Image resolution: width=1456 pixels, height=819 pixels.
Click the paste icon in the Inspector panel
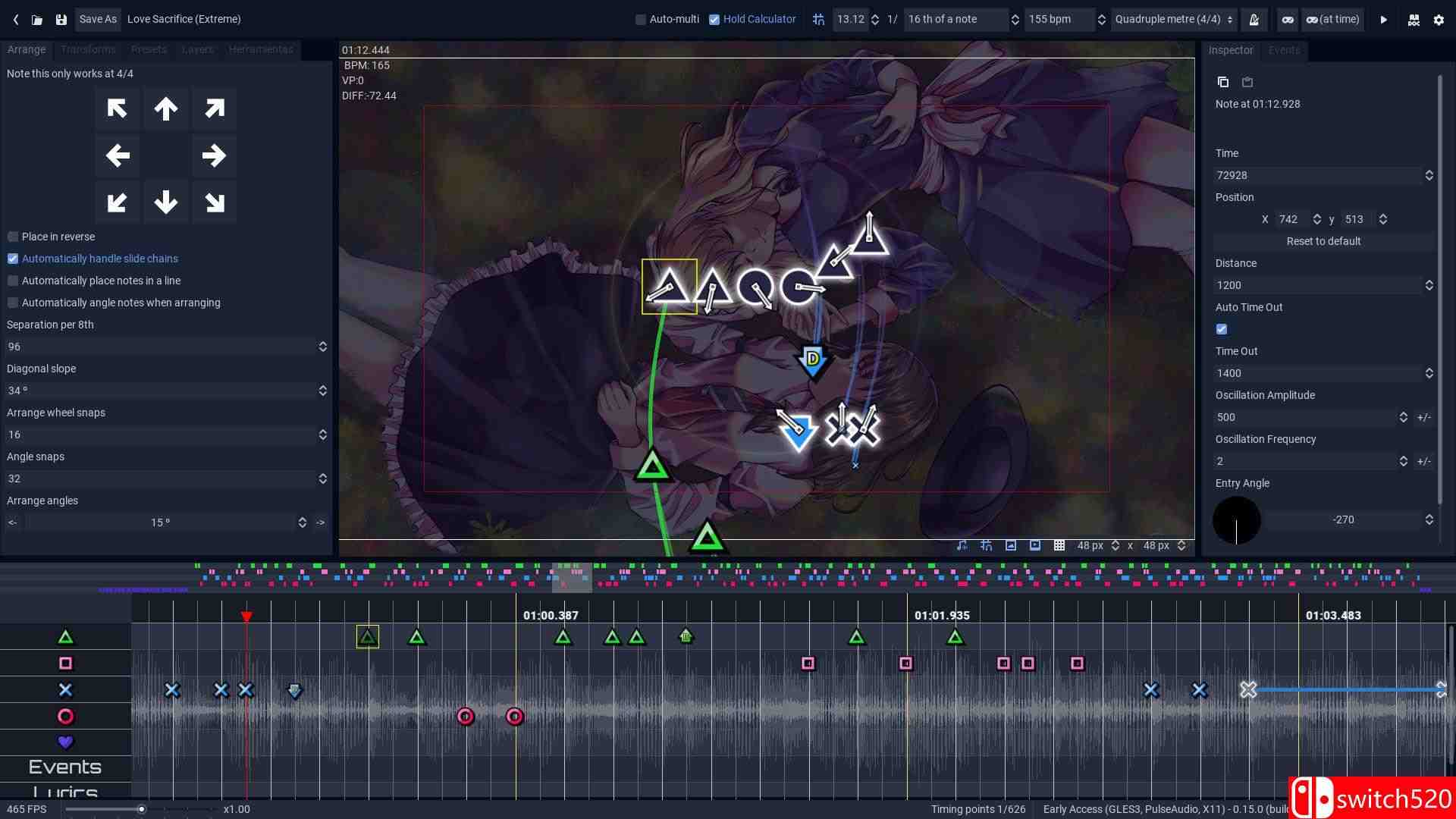click(1247, 82)
